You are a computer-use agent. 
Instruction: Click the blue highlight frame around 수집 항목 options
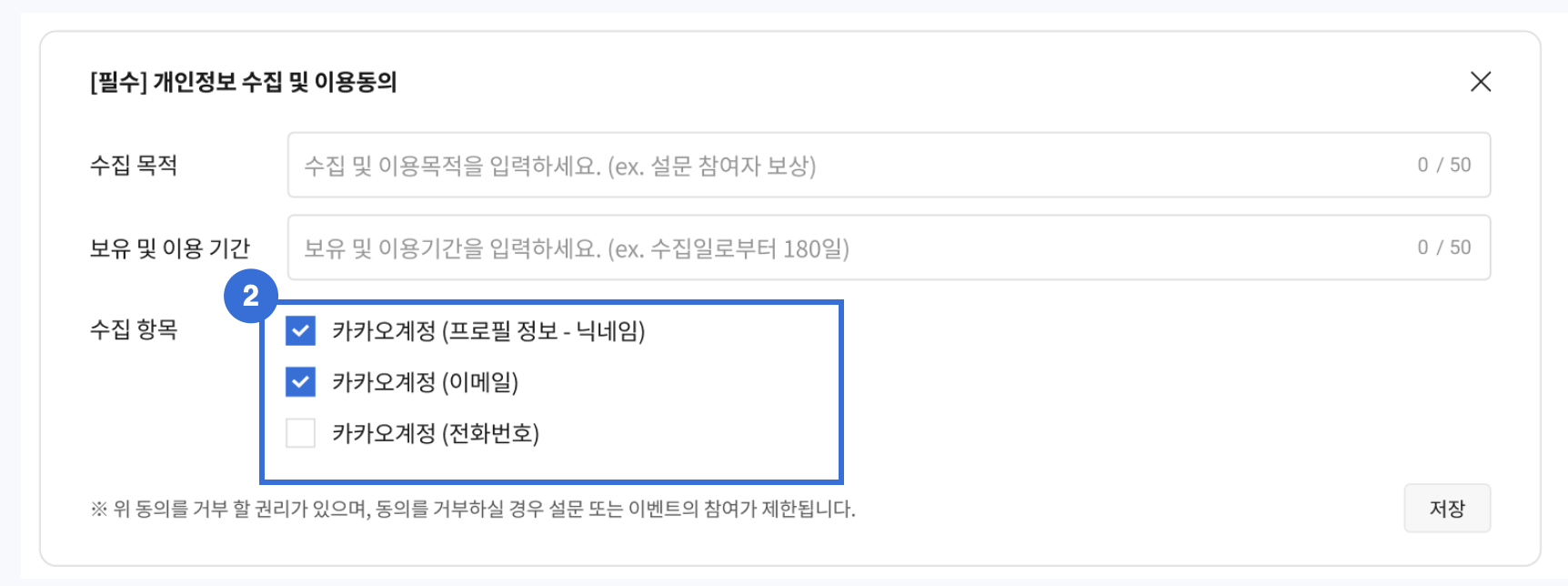[840, 391]
